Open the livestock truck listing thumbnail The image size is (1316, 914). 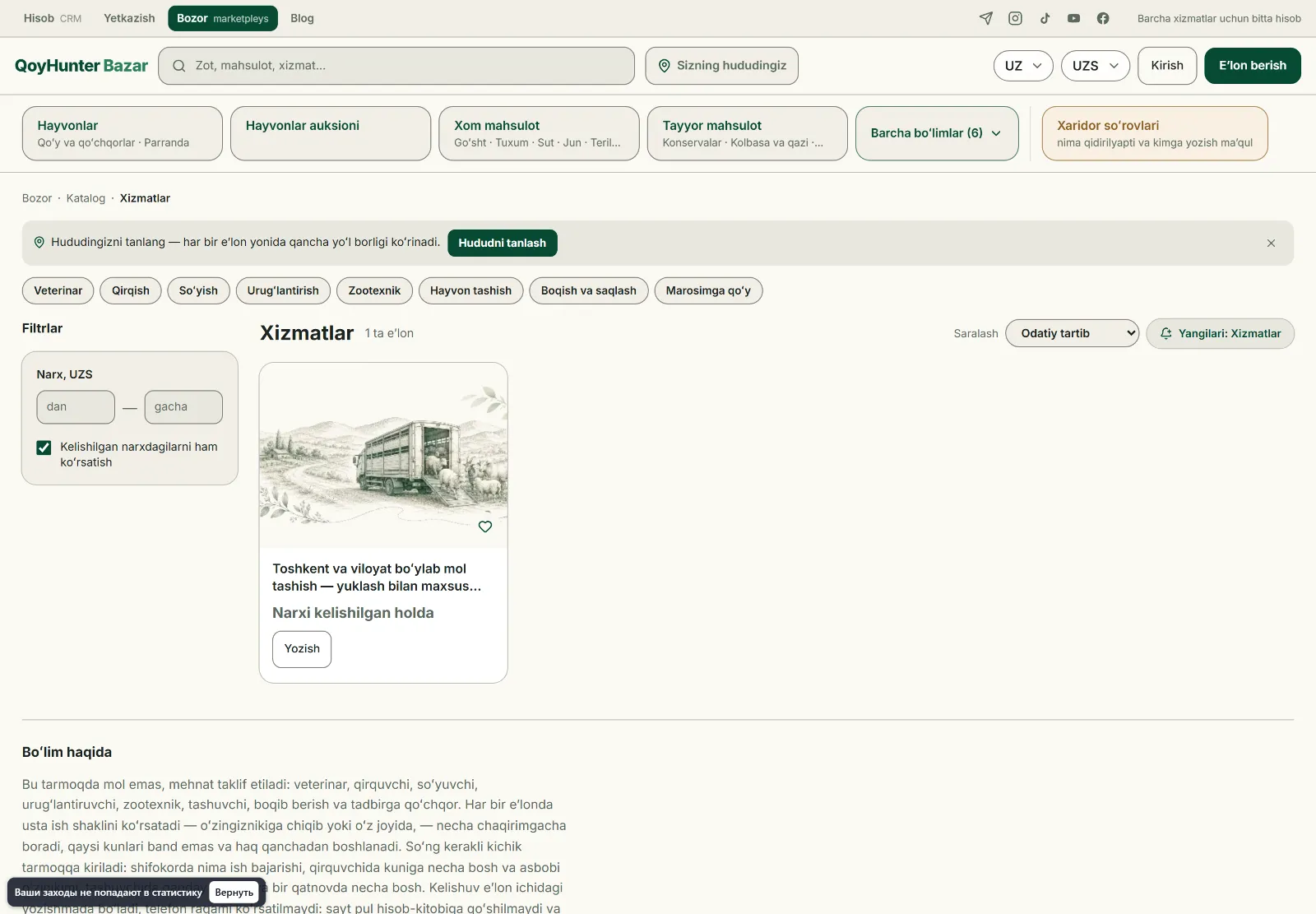(383, 455)
